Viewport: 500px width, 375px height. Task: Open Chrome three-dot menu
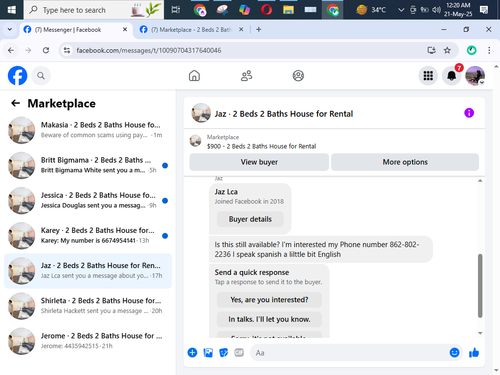489,50
